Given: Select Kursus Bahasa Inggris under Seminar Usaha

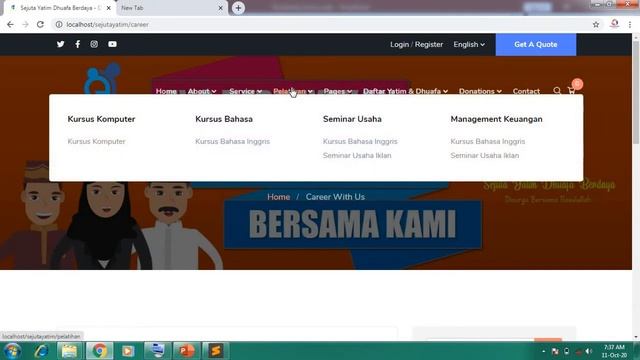Looking at the screenshot, I should pyautogui.click(x=360, y=141).
